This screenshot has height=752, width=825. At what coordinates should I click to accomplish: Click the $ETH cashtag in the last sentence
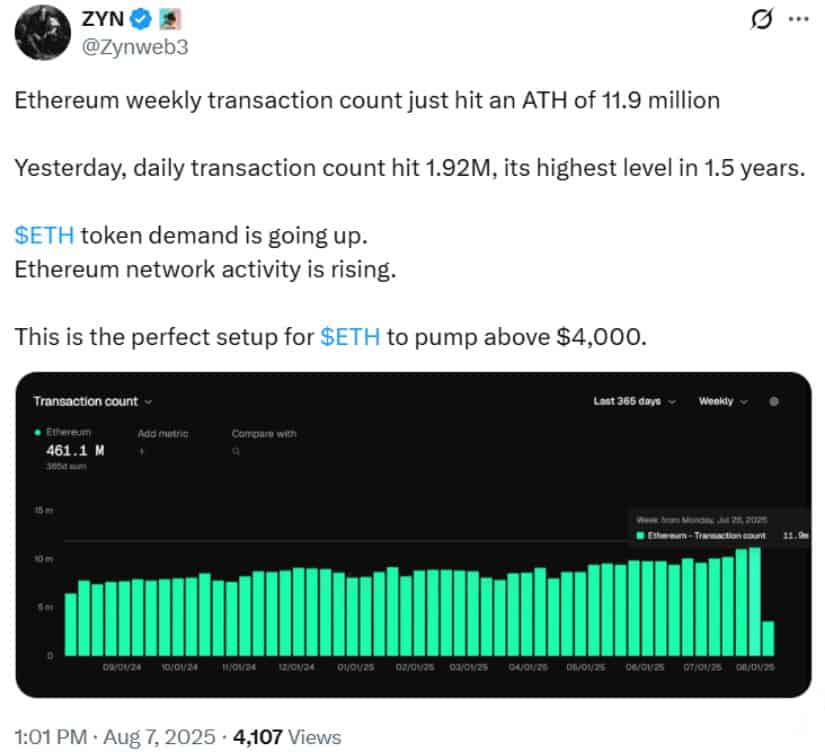pyautogui.click(x=350, y=337)
